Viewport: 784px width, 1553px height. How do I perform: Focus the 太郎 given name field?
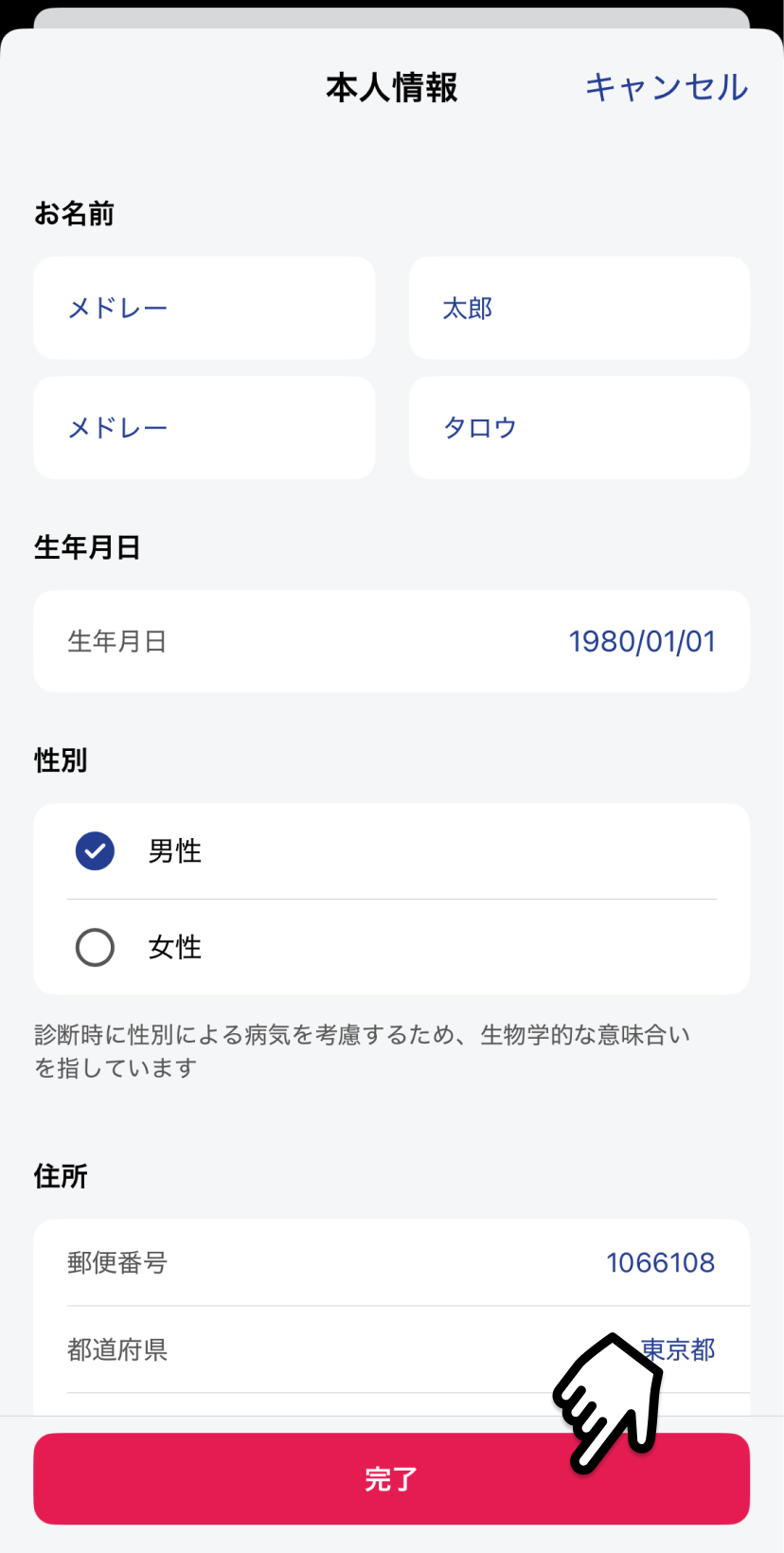tap(579, 308)
